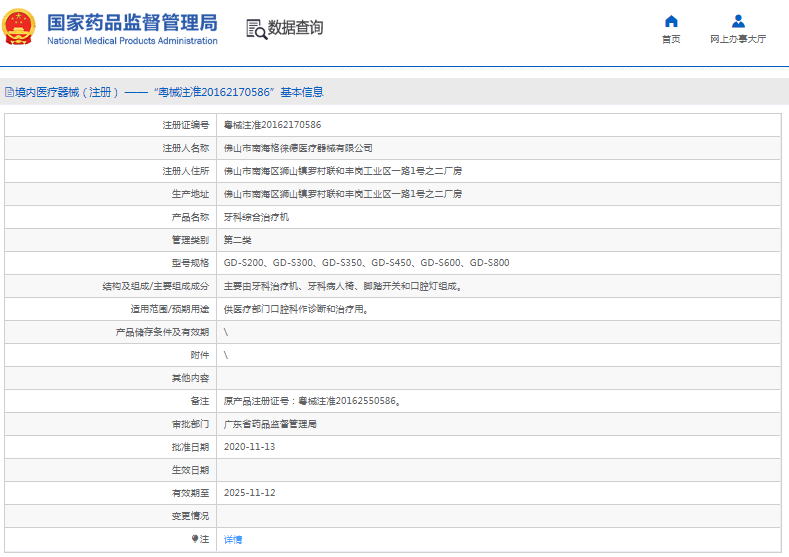Click the product name 牙科综合治疗机
Screen dimensions: 789x557
coord(255,217)
